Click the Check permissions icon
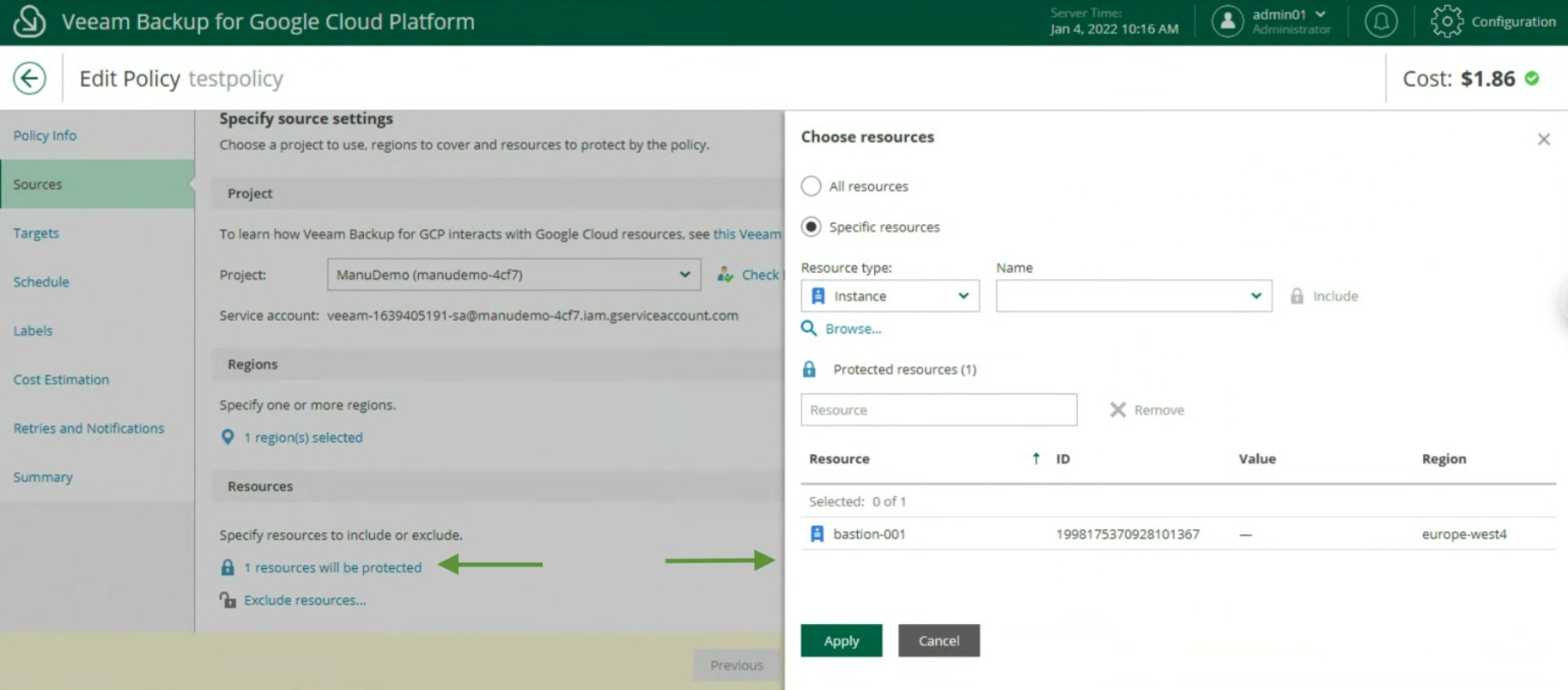 point(726,275)
